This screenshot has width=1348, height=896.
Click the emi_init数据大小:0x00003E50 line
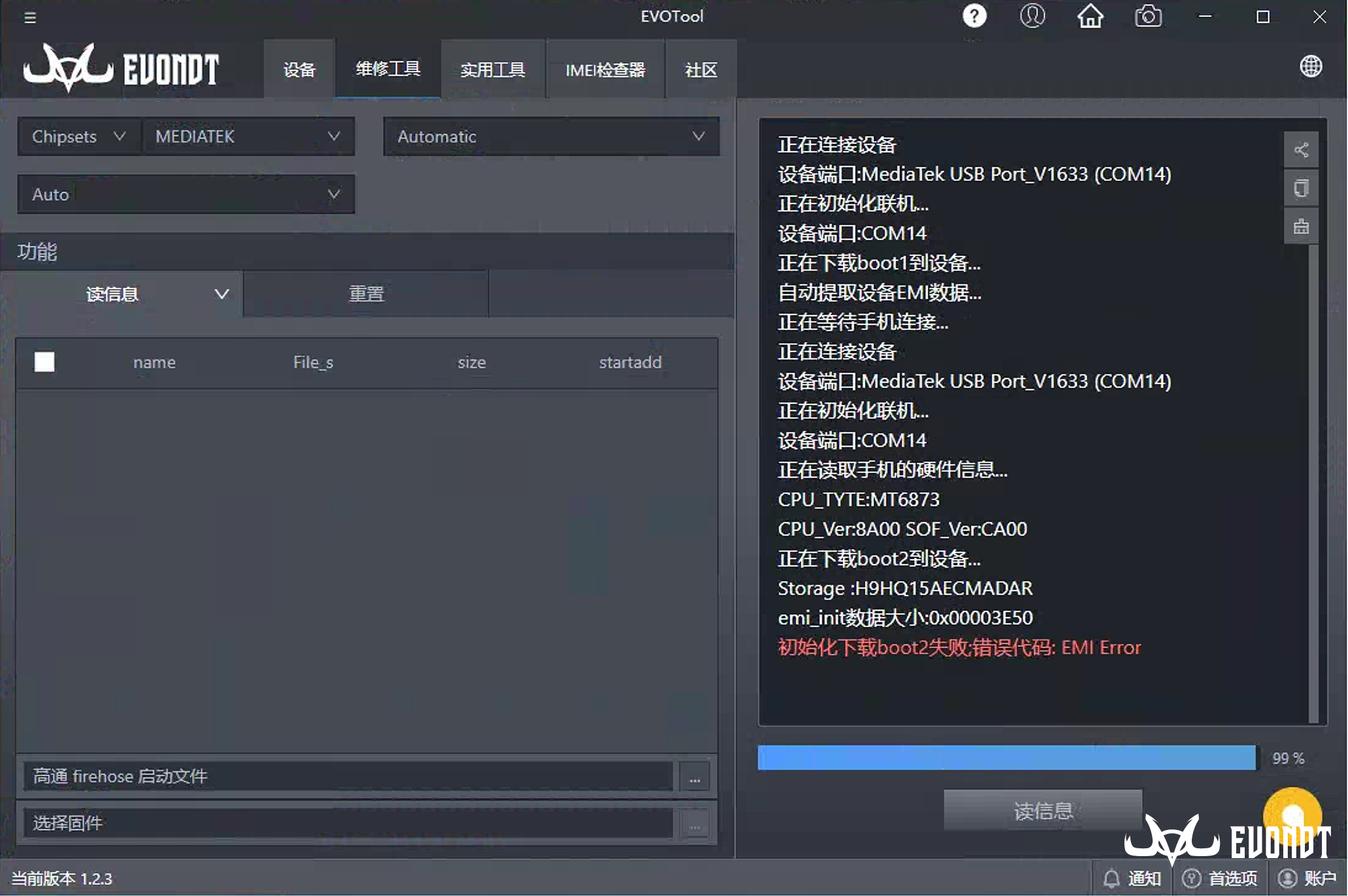[905, 618]
